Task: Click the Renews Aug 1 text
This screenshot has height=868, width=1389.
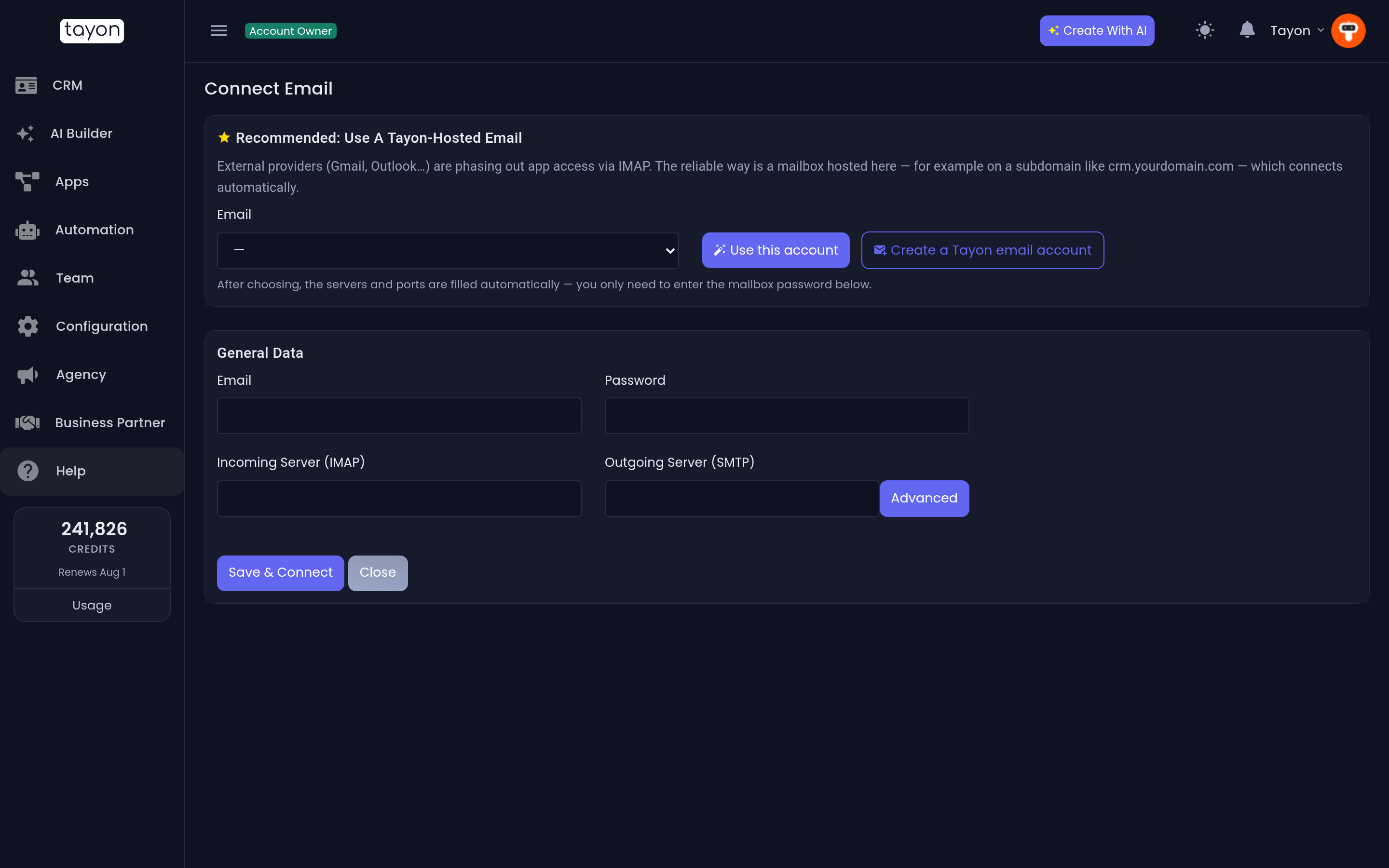Action: (x=92, y=572)
